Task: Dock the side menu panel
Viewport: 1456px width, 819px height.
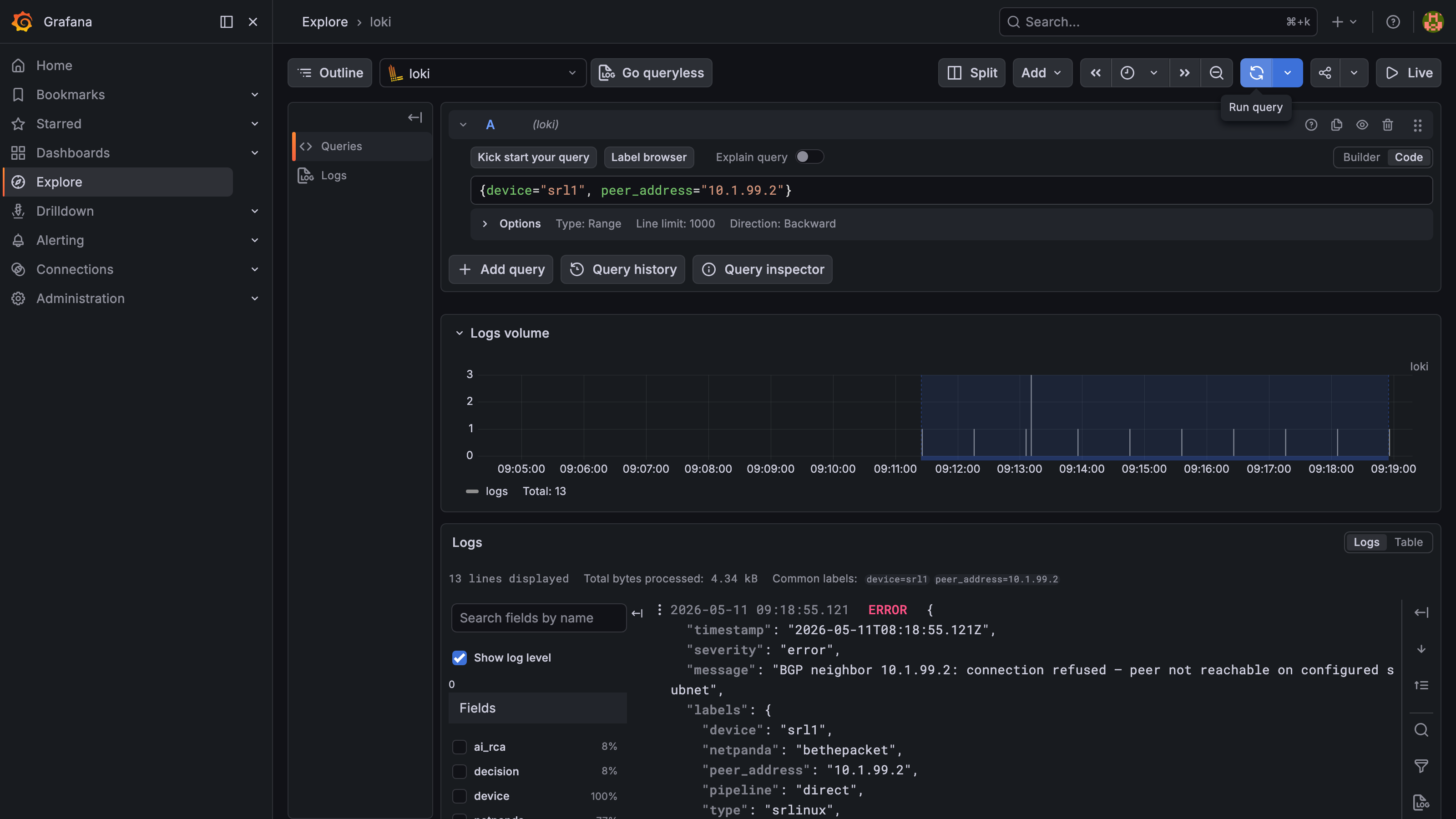Action: pos(226,21)
